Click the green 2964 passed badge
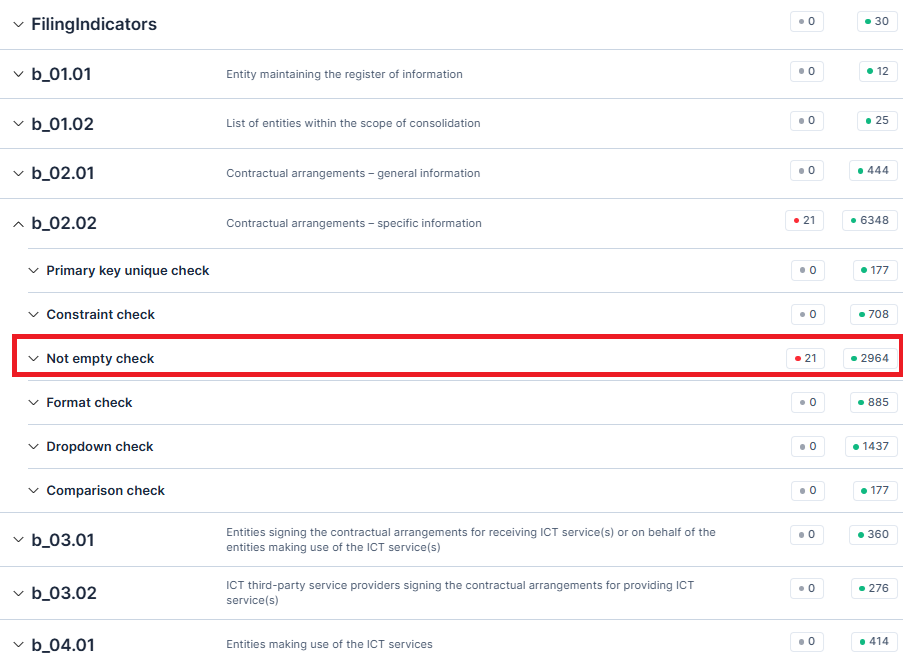Image resolution: width=903 pixels, height=658 pixels. tap(869, 358)
